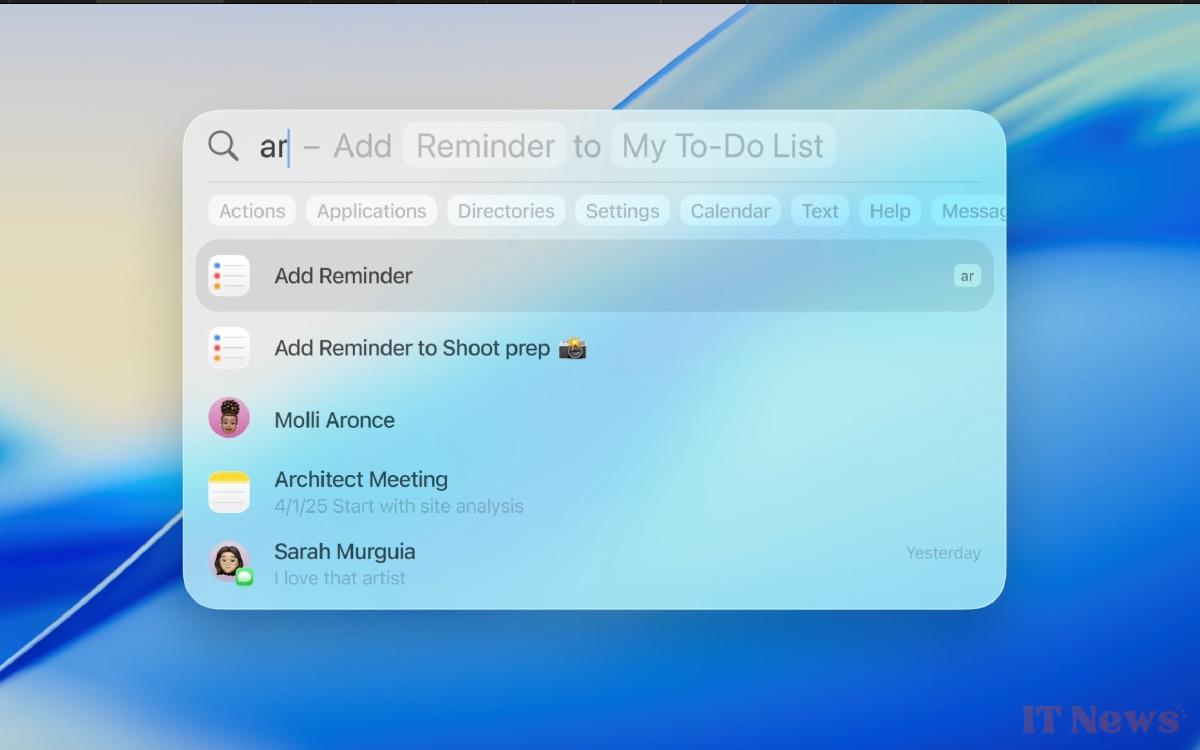The height and width of the screenshot is (750, 1200).
Task: Click the 'ar' quick key badge
Action: 967,276
